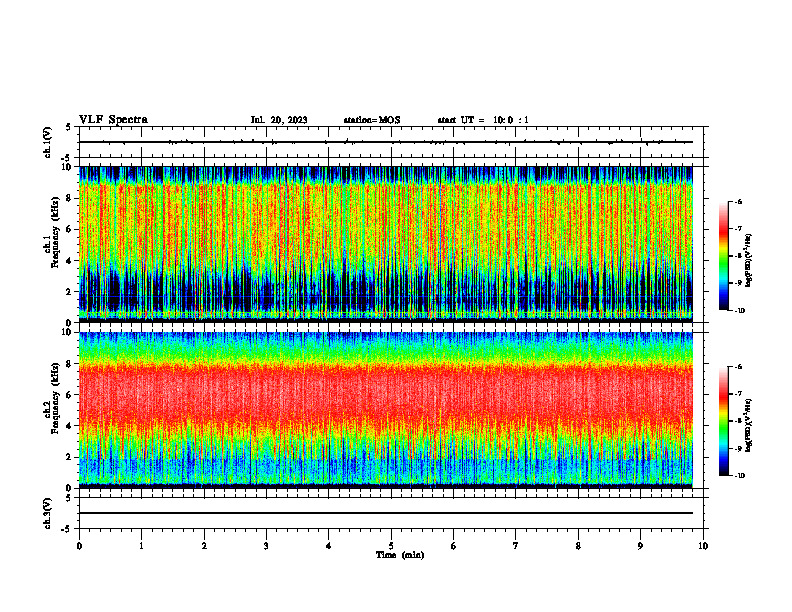
Task: Click ch.1 frequency tick label "4"
Action: [69, 261]
